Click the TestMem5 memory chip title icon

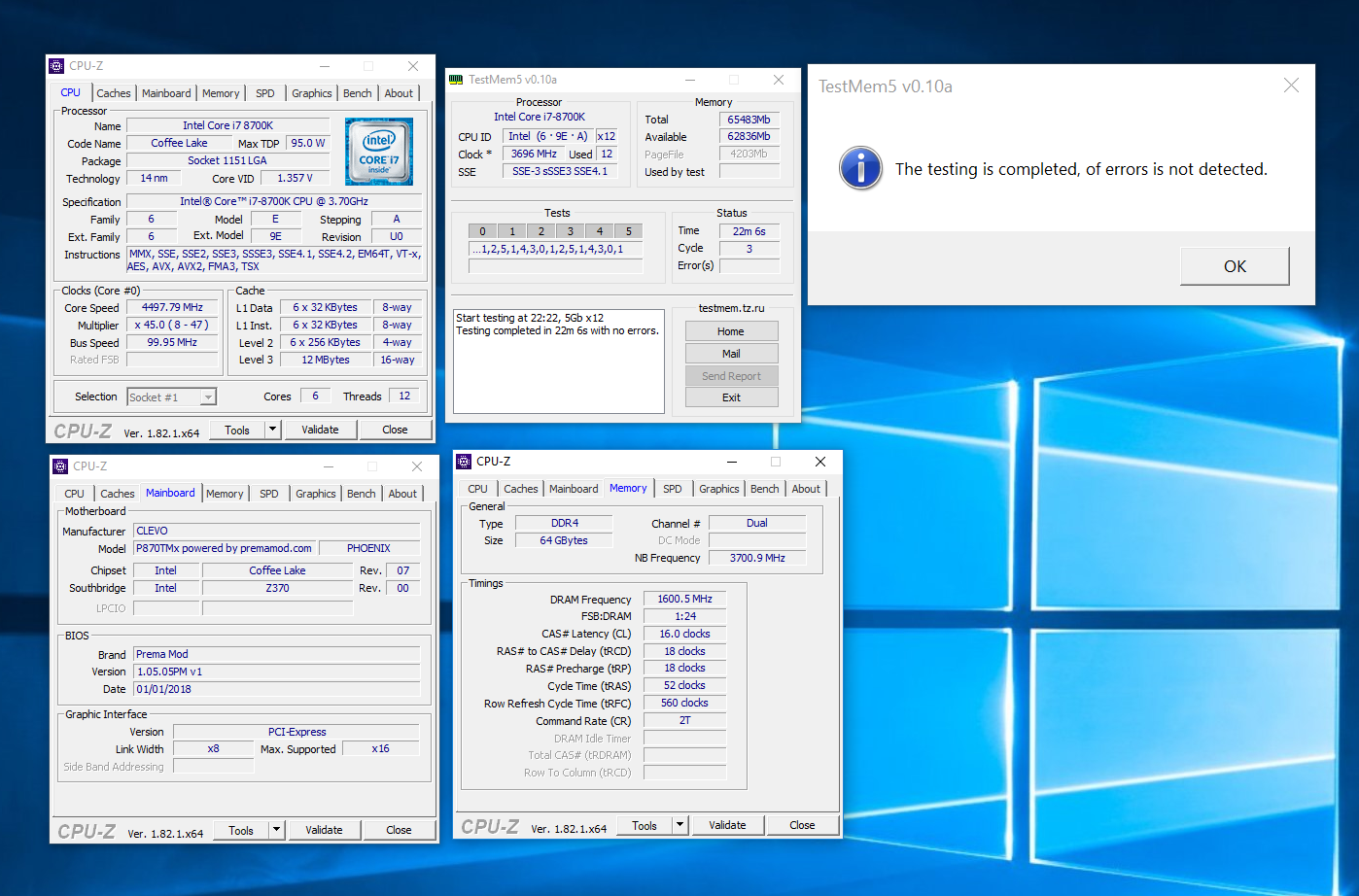[456, 80]
